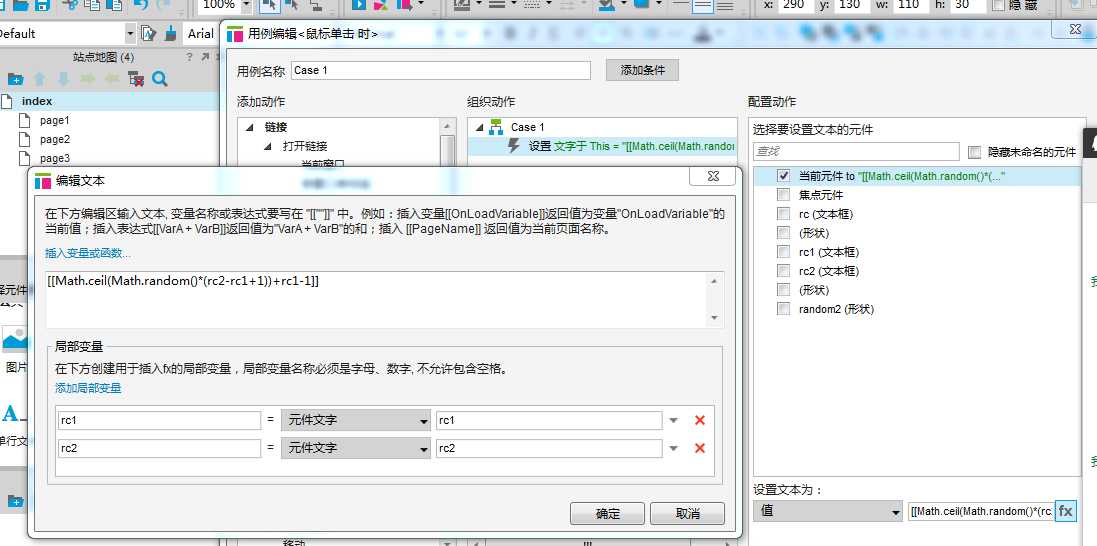
Task: Click the width field showing 110
Action: coord(914,5)
